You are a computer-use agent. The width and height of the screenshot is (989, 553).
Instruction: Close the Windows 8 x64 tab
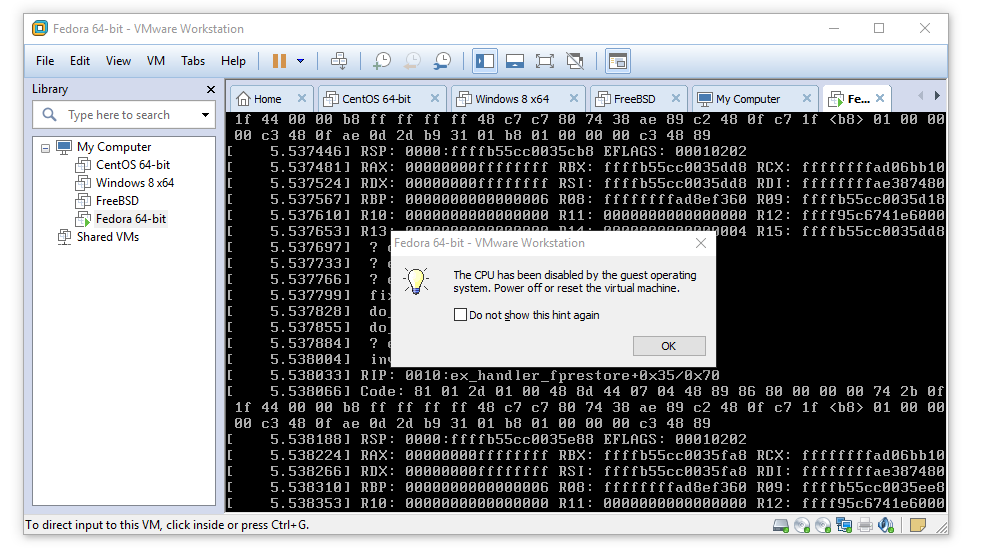pyautogui.click(x=573, y=98)
